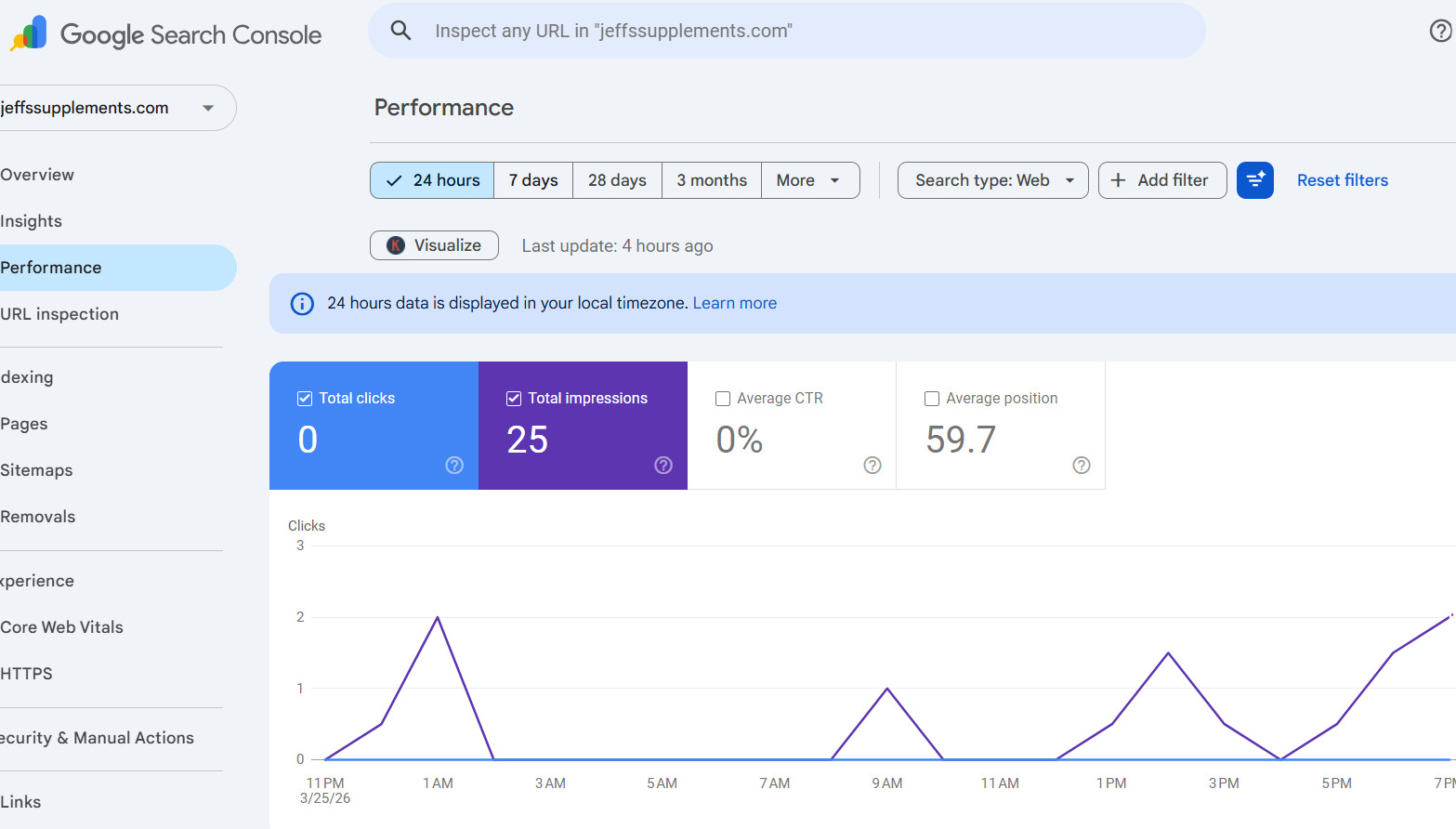The width and height of the screenshot is (1456, 829).
Task: Enable Average position checkbox
Action: tap(931, 399)
